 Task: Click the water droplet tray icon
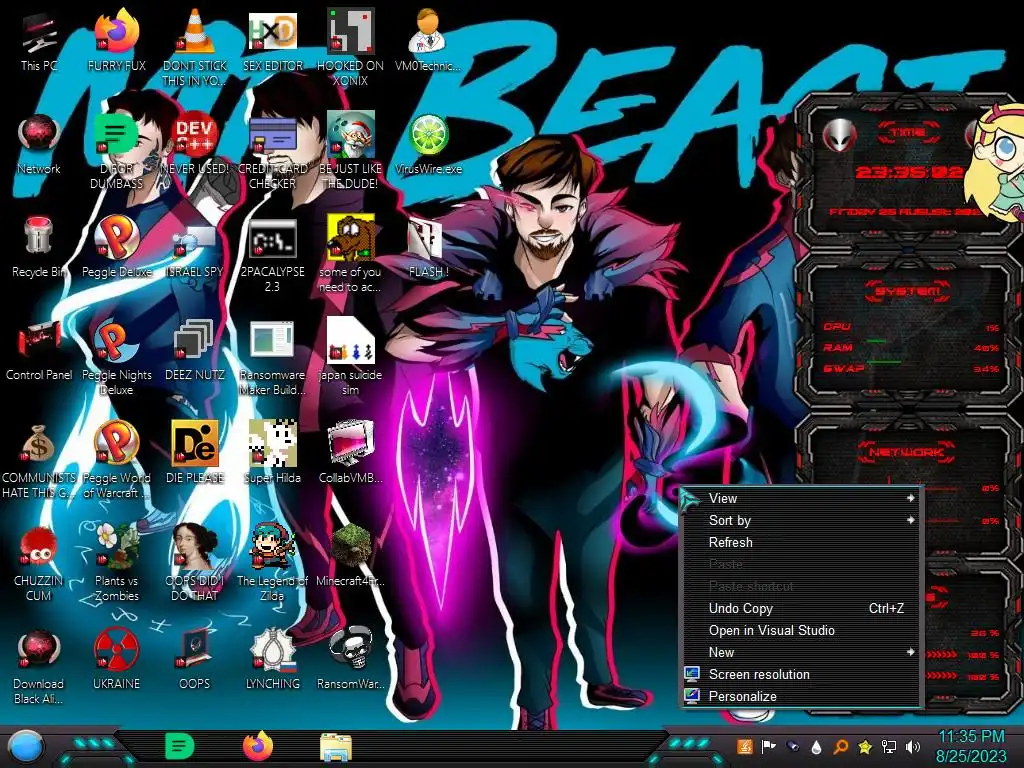point(816,746)
